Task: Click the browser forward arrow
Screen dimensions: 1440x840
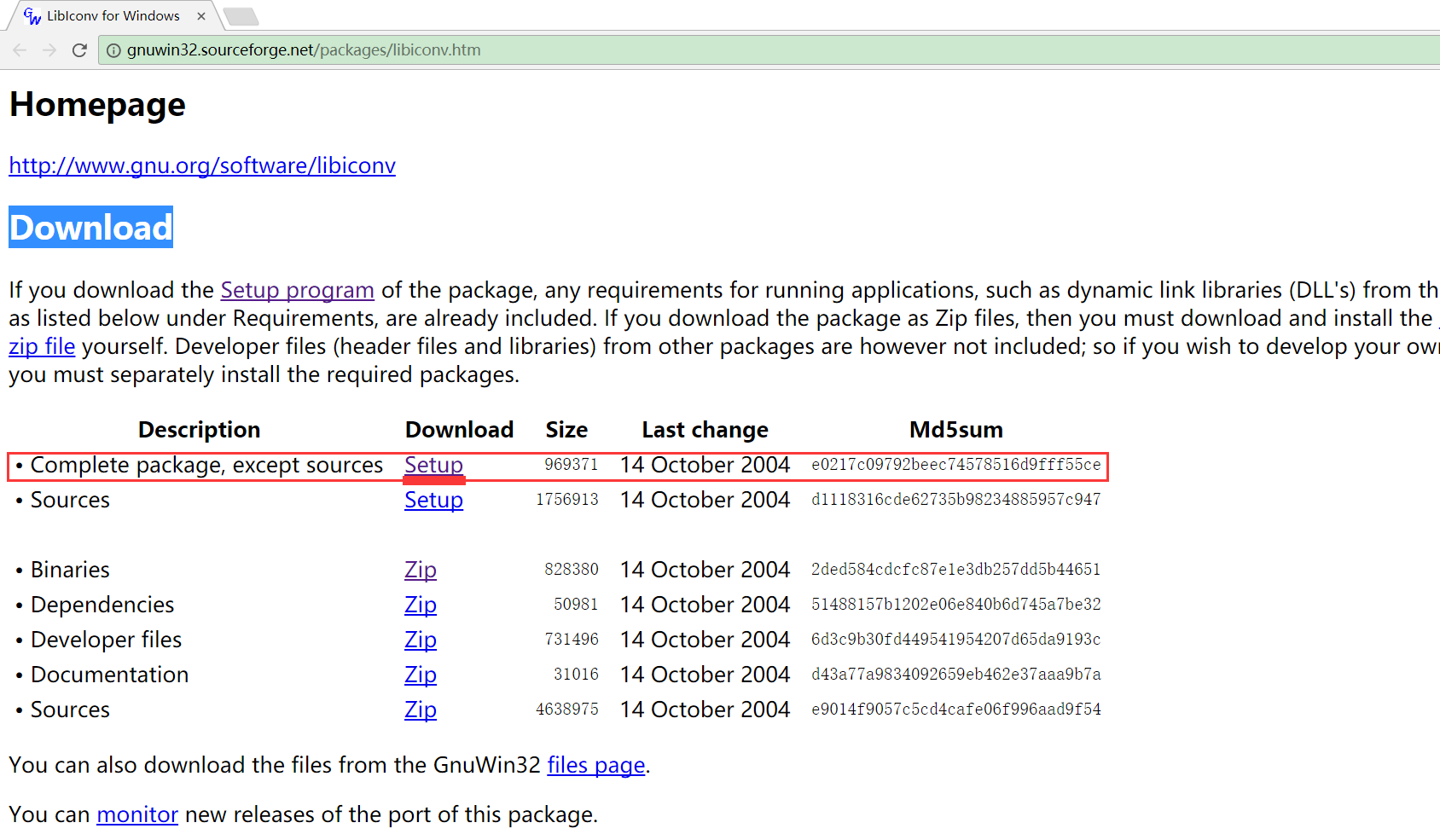Action: [49, 50]
